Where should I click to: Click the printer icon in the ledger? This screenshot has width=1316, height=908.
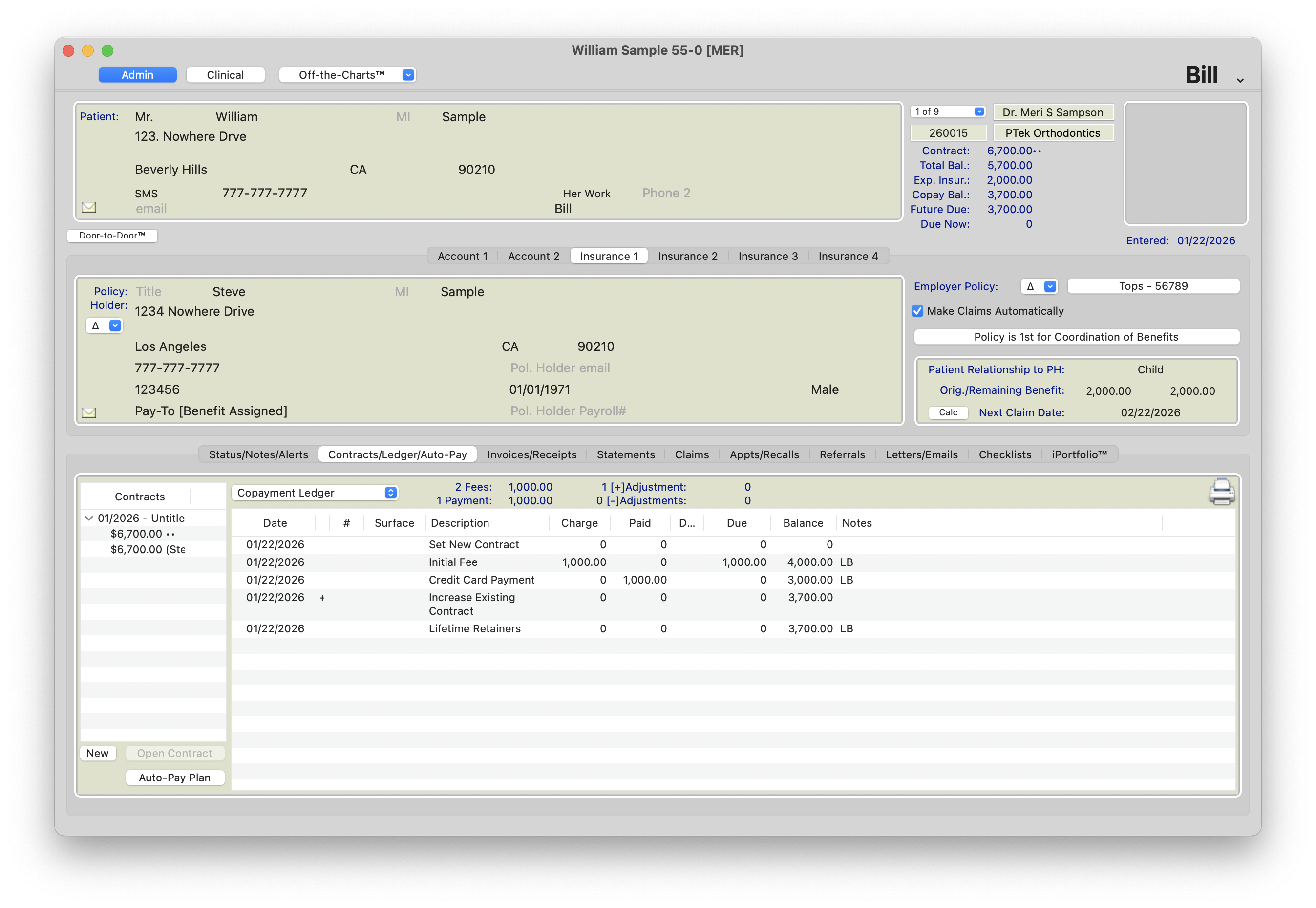pos(1221,492)
